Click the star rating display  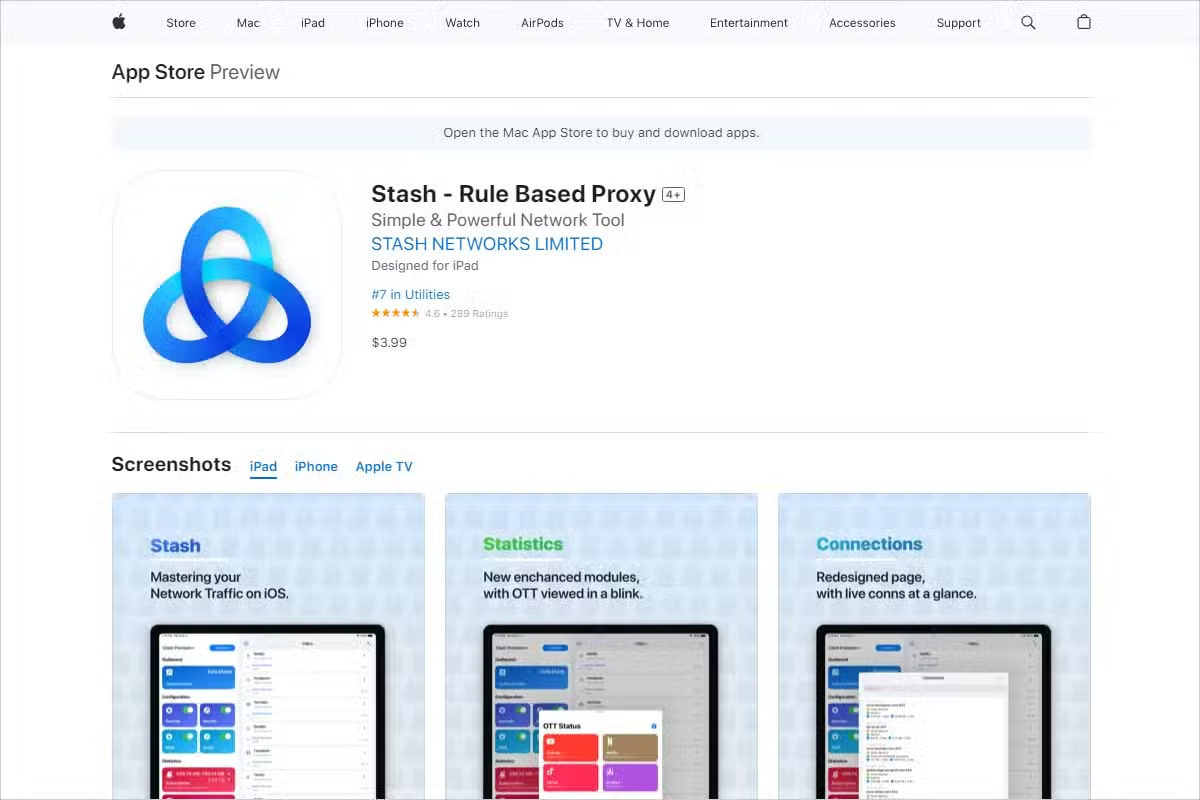tap(396, 313)
